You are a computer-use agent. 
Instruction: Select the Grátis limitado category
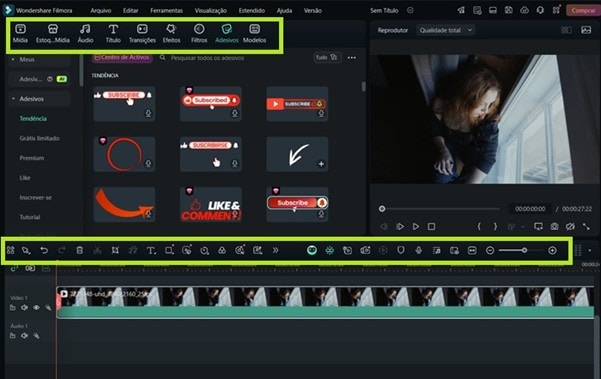pyautogui.click(x=39, y=138)
